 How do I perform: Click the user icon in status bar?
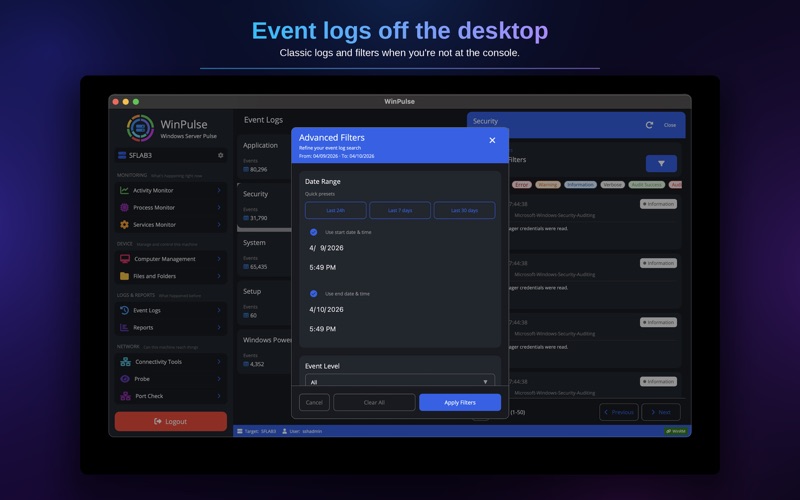click(x=285, y=431)
